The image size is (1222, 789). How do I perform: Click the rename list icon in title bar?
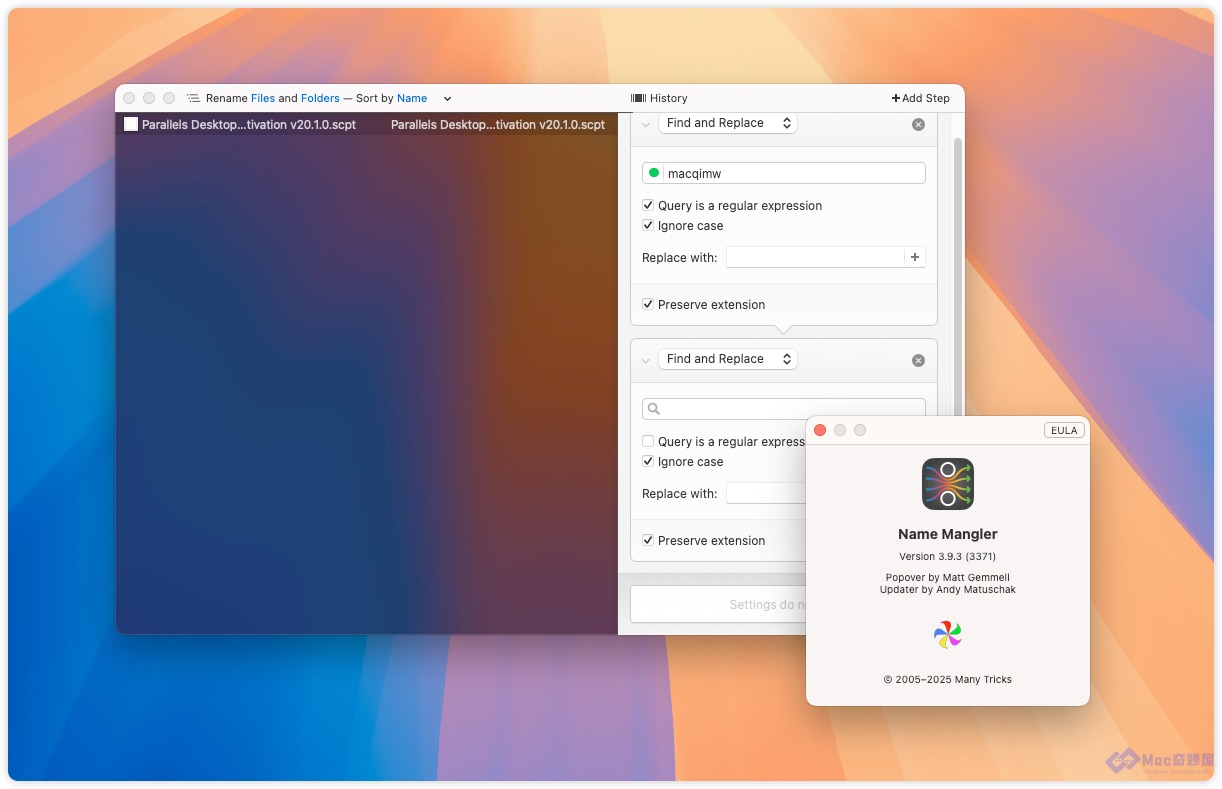click(x=193, y=98)
